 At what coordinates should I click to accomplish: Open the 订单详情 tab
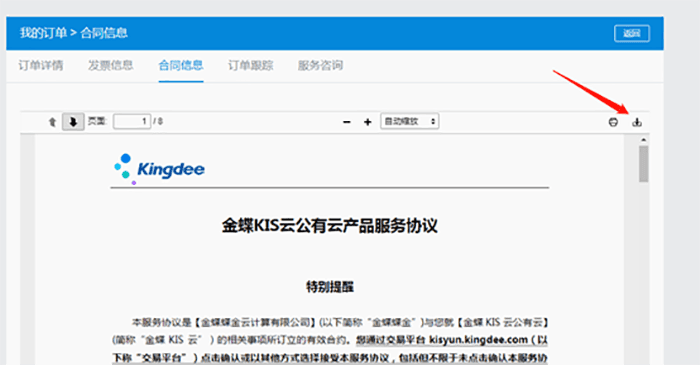41,66
